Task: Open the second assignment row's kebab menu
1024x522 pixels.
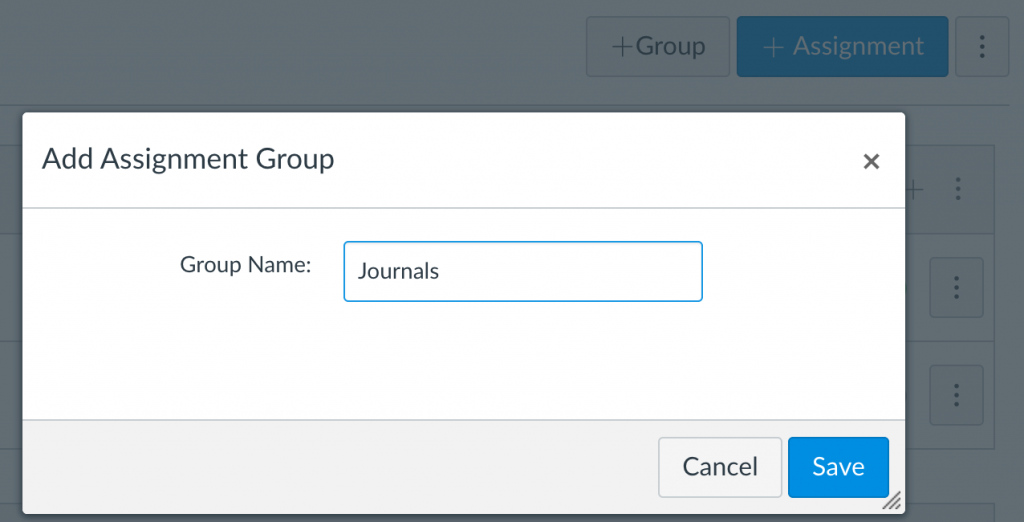Action: coord(956,395)
